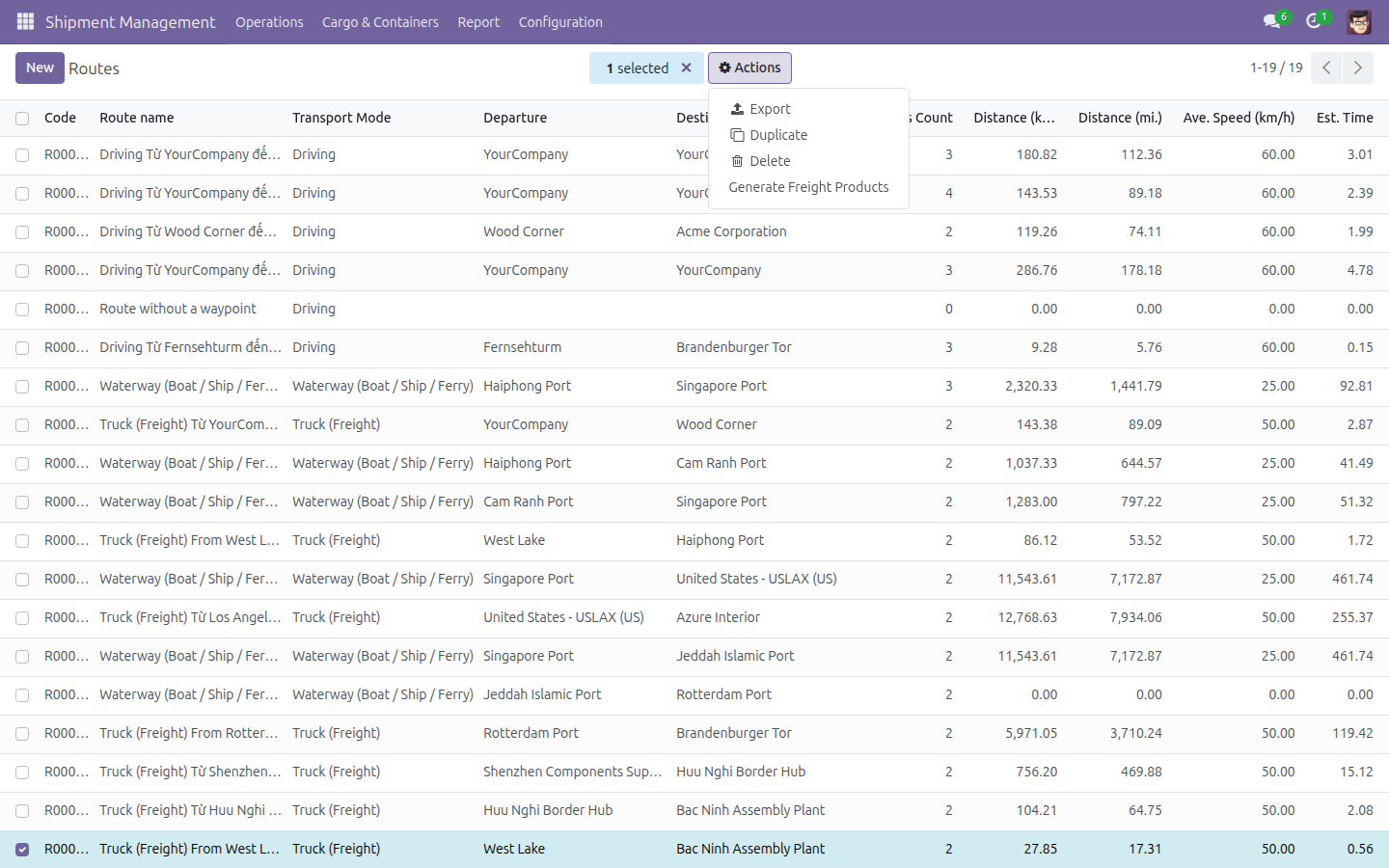Click the Rotterdam Port destination cell

(723, 694)
